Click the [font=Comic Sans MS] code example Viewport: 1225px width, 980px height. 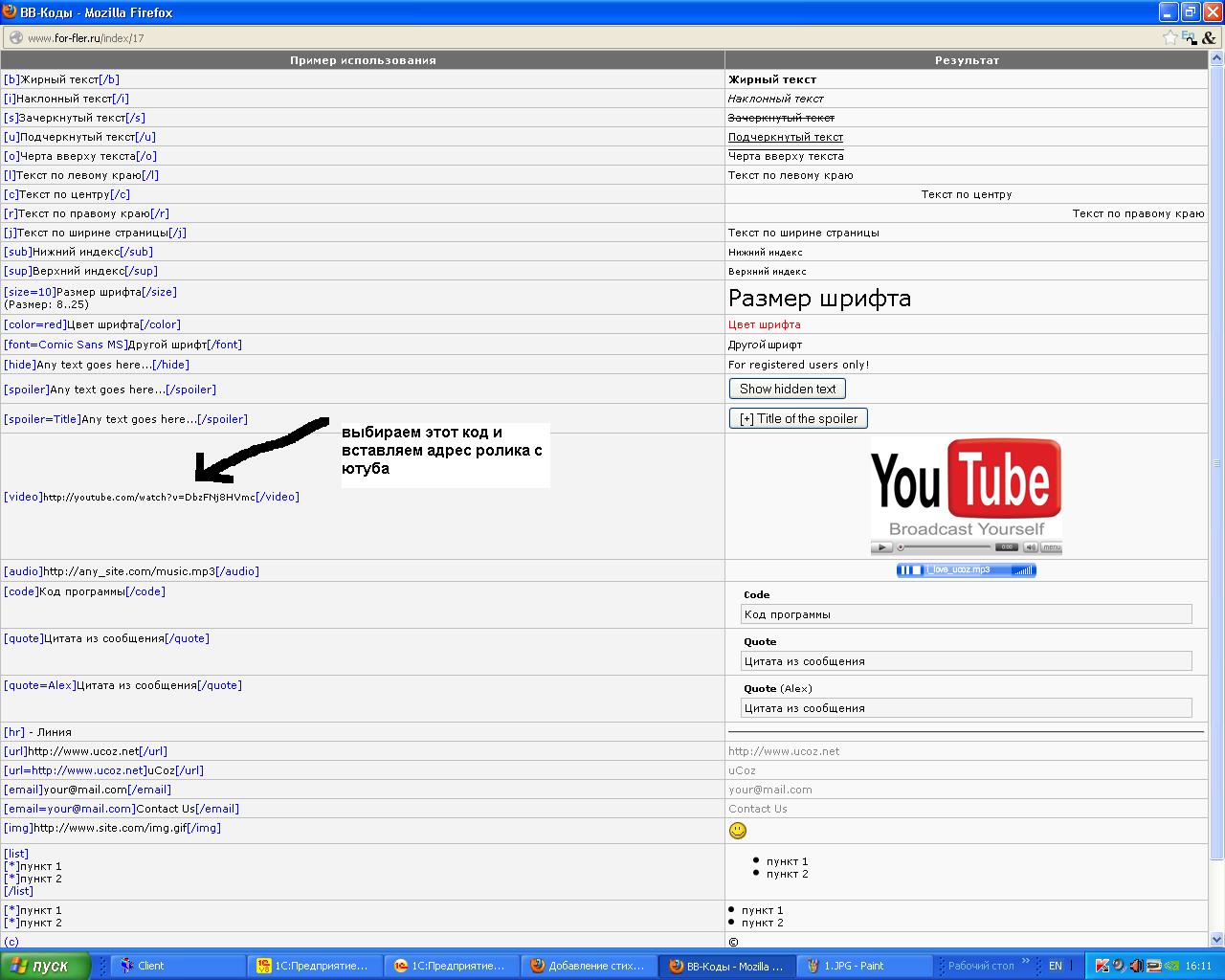click(x=123, y=345)
